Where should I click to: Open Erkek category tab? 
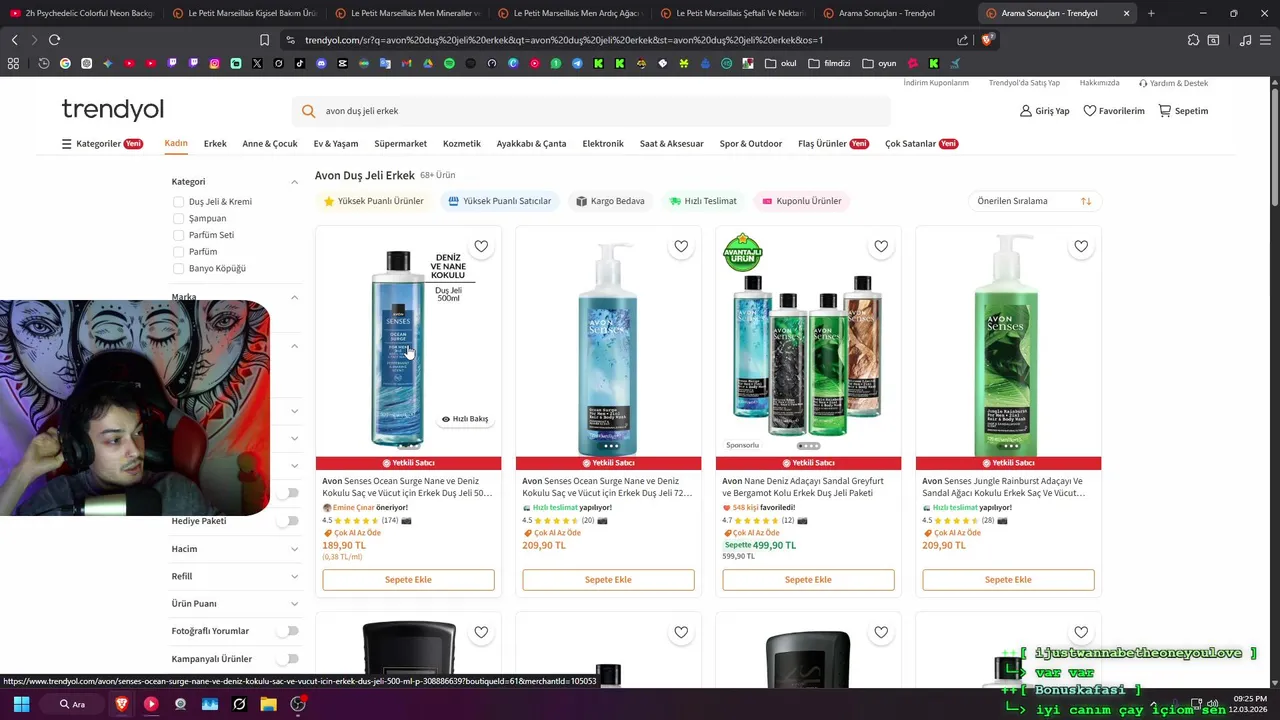point(215,144)
